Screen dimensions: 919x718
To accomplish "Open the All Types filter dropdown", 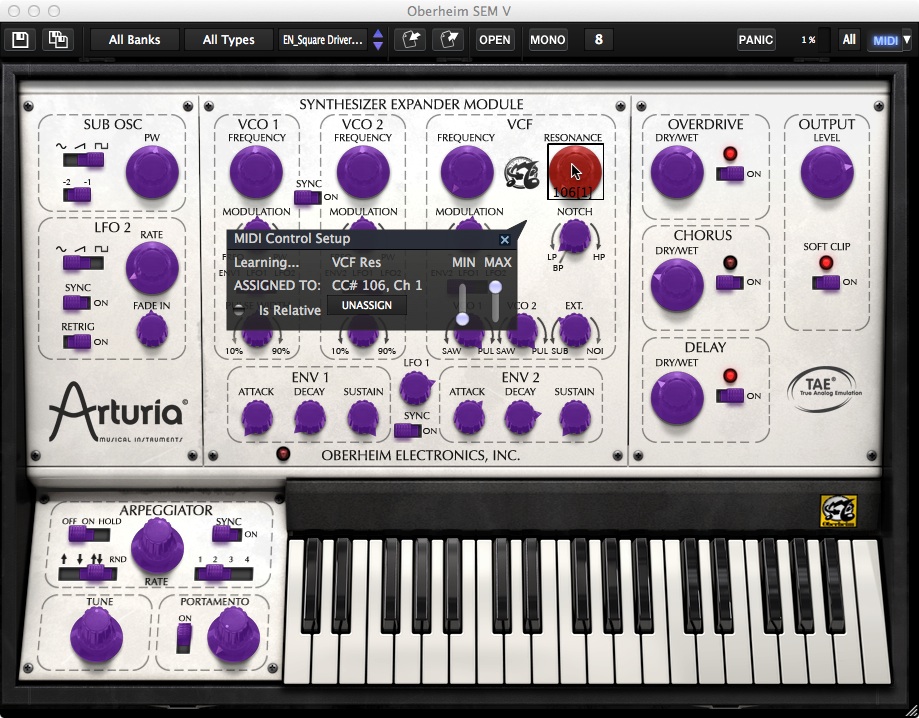I will (228, 40).
